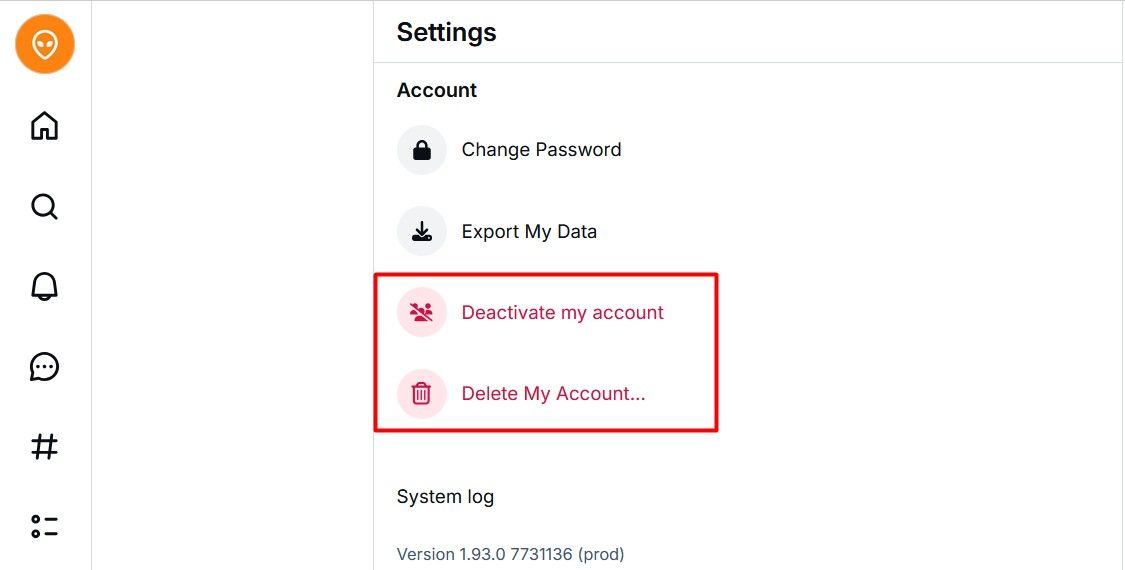Click the blank column left of Settings
This screenshot has height=570, width=1125.
pyautogui.click(x=232, y=285)
